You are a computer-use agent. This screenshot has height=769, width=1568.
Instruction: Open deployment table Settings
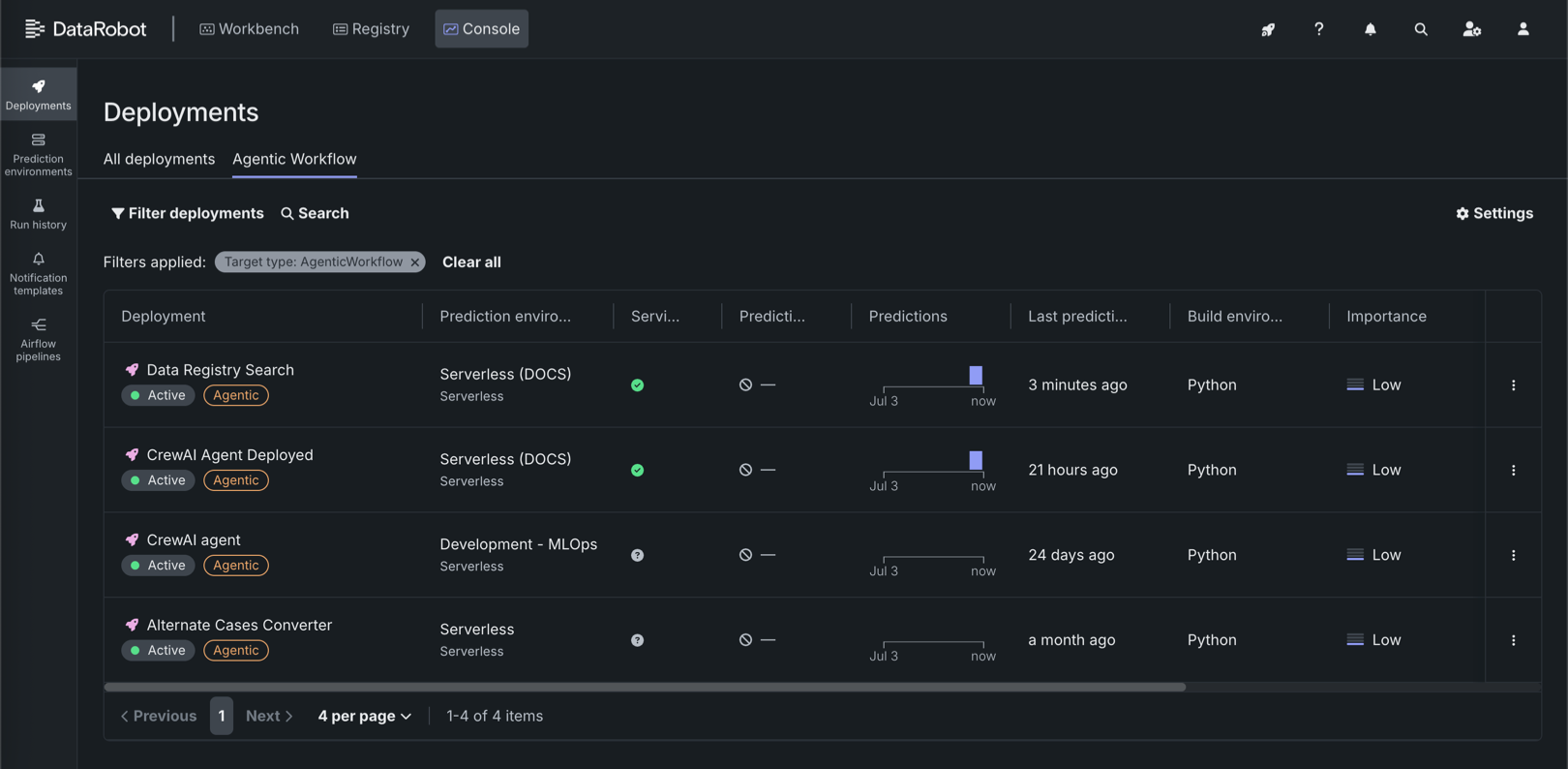tap(1494, 213)
